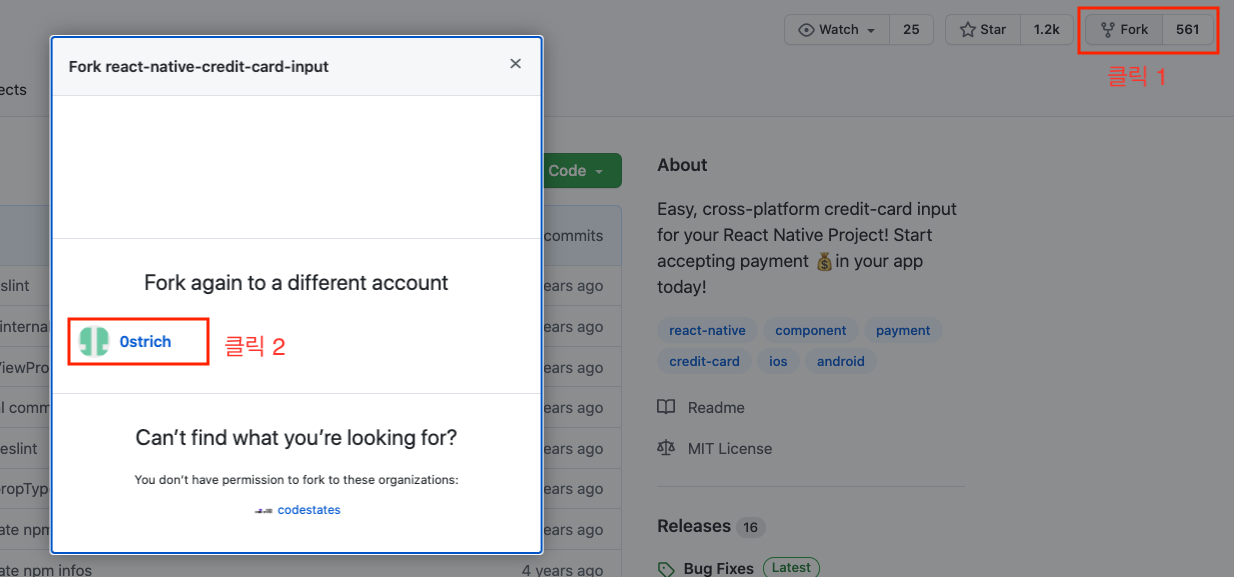Image resolution: width=1234 pixels, height=577 pixels.
Task: Expand the green Code dropdown
Action: (x=579, y=171)
